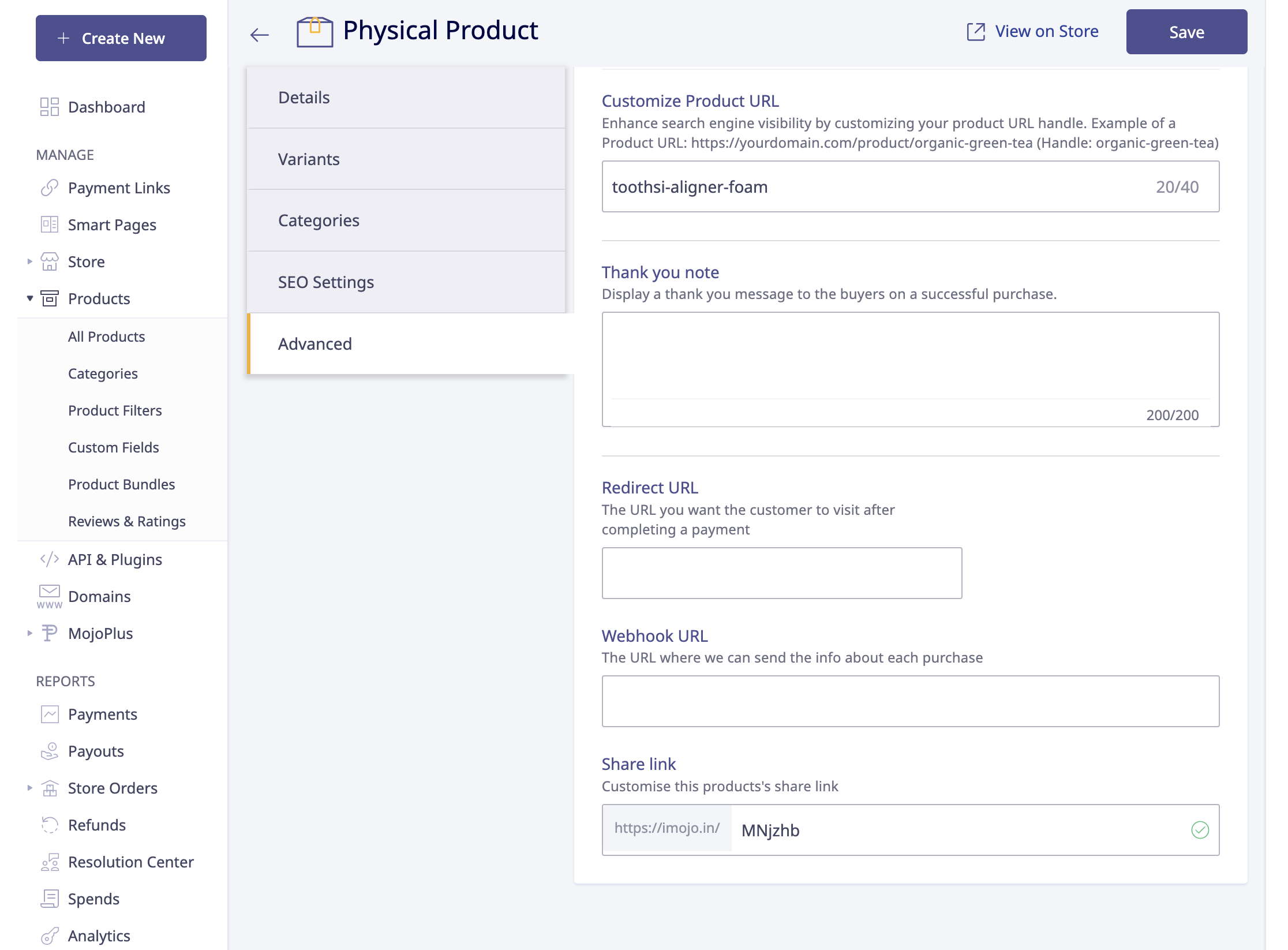Open the Domains page

click(99, 596)
